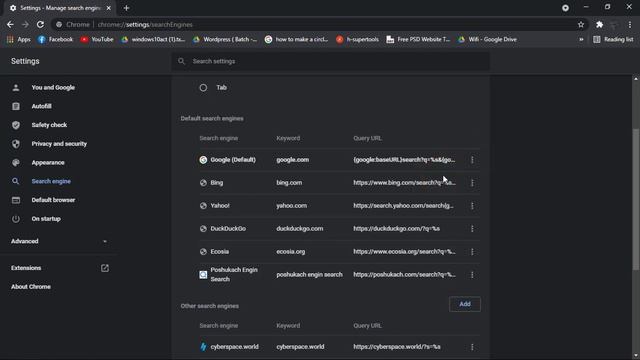This screenshot has height=360, width=640.
Task: Open the Autofill section
Action: (42, 106)
